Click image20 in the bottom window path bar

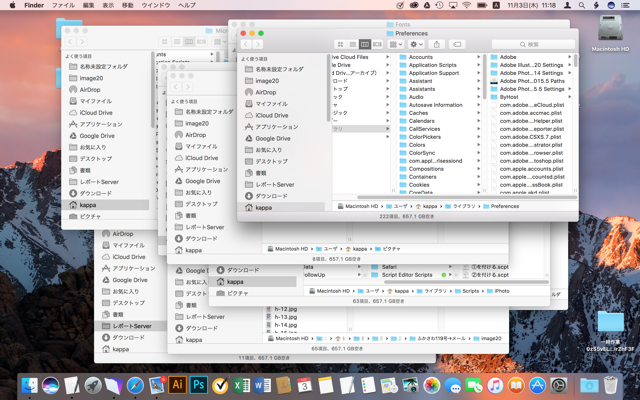(487, 338)
